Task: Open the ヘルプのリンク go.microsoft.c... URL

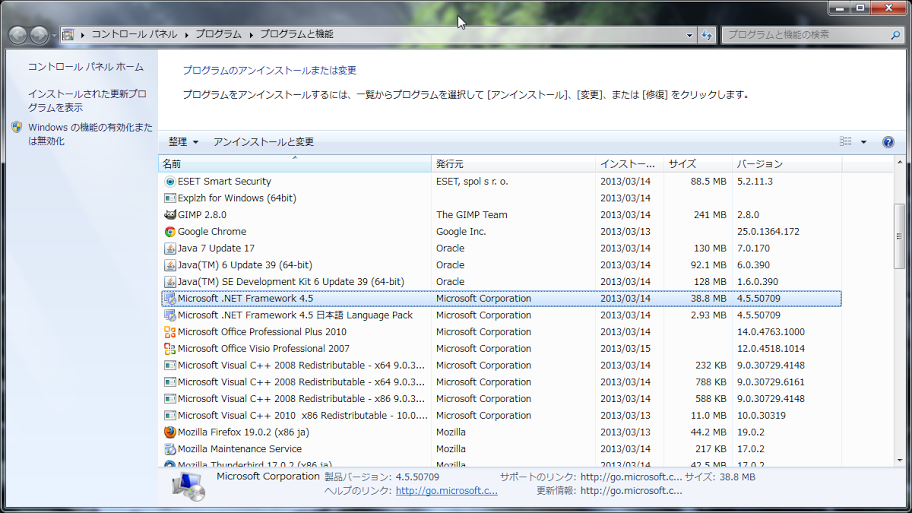Action: pyautogui.click(x=447, y=491)
